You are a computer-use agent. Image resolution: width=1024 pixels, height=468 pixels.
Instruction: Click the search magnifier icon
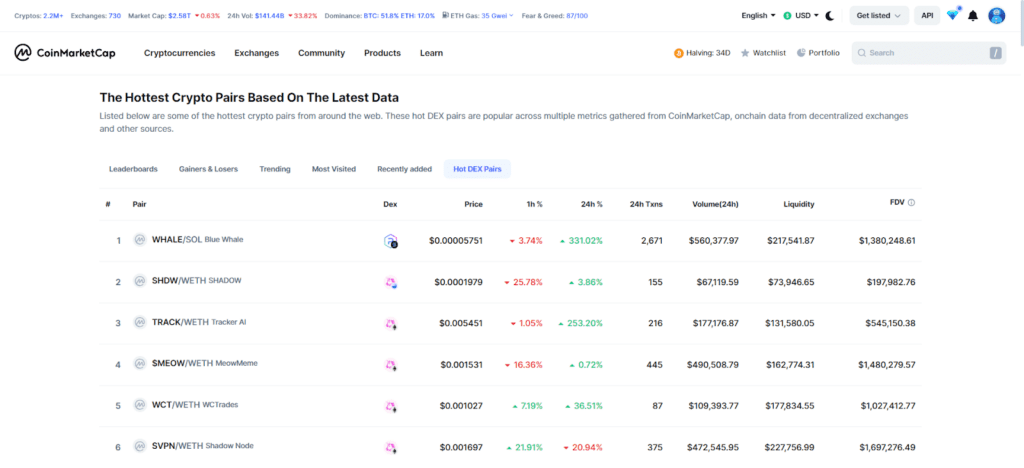tap(862, 53)
